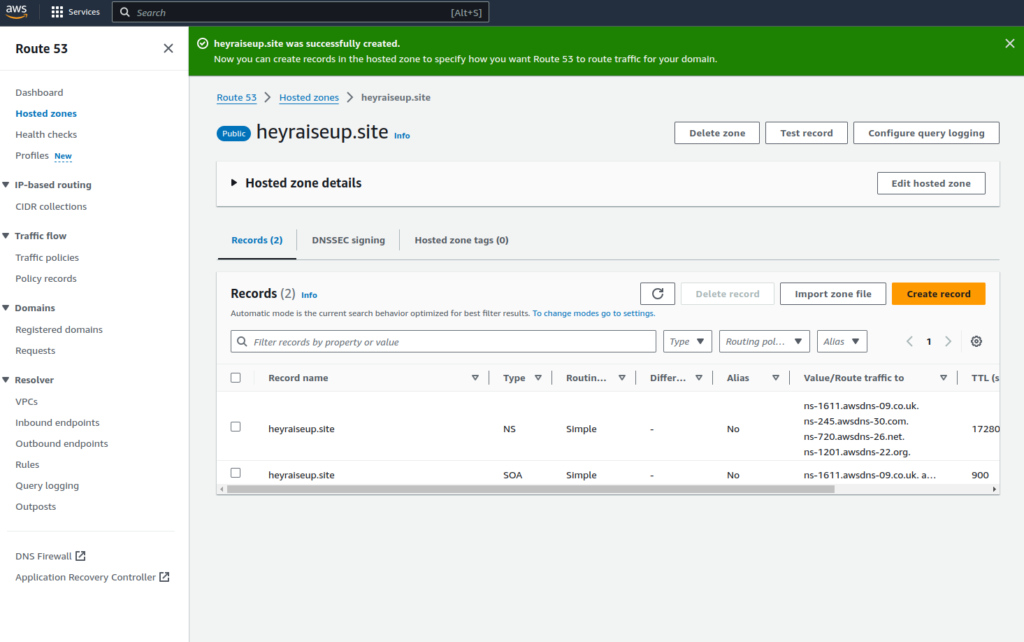Click the Public badge on hosted zone

pyautogui.click(x=233, y=133)
